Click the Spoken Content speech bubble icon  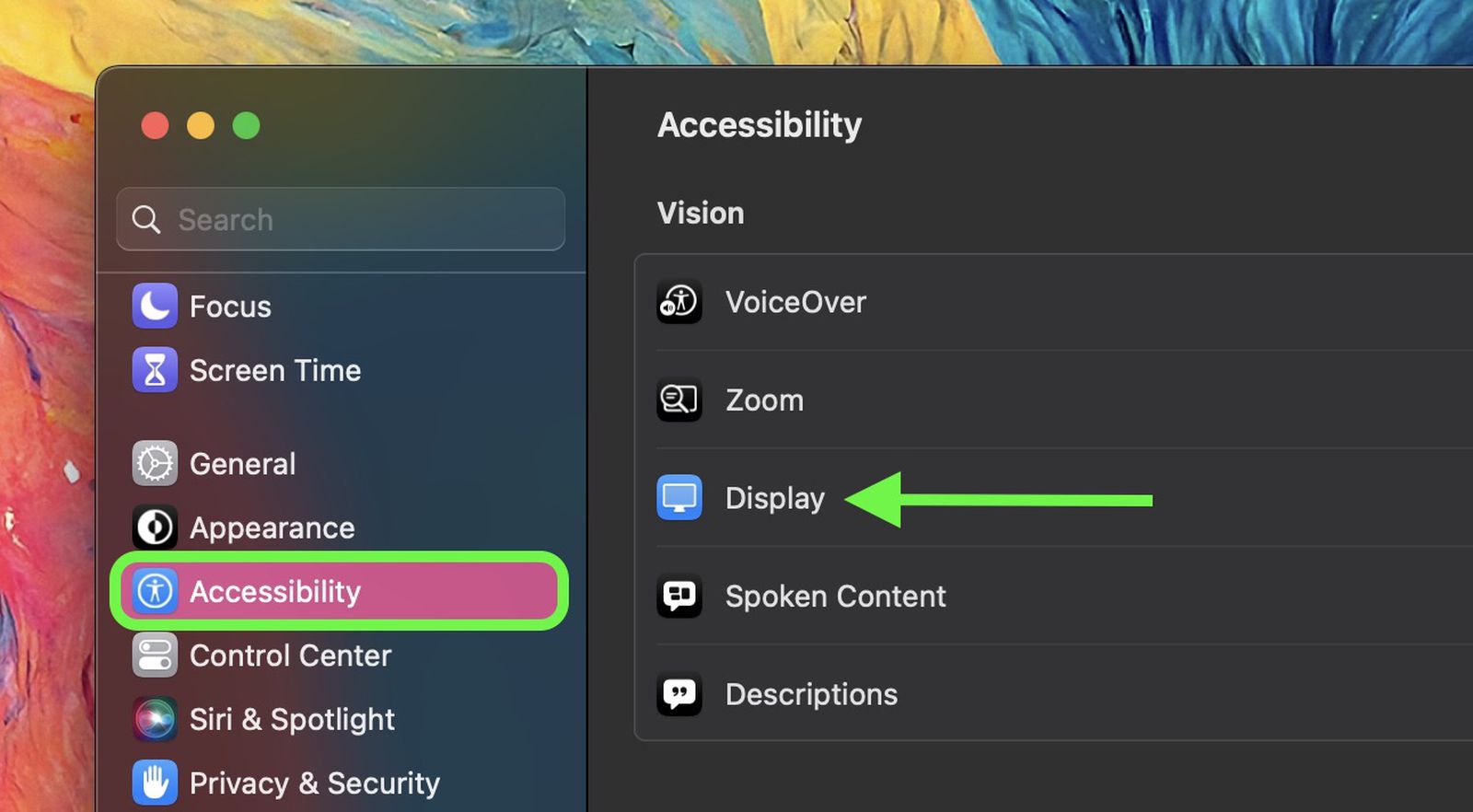679,596
